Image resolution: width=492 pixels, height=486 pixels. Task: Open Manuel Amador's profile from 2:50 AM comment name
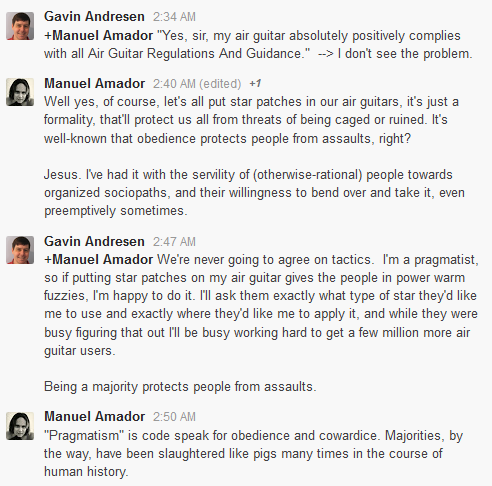95,417
